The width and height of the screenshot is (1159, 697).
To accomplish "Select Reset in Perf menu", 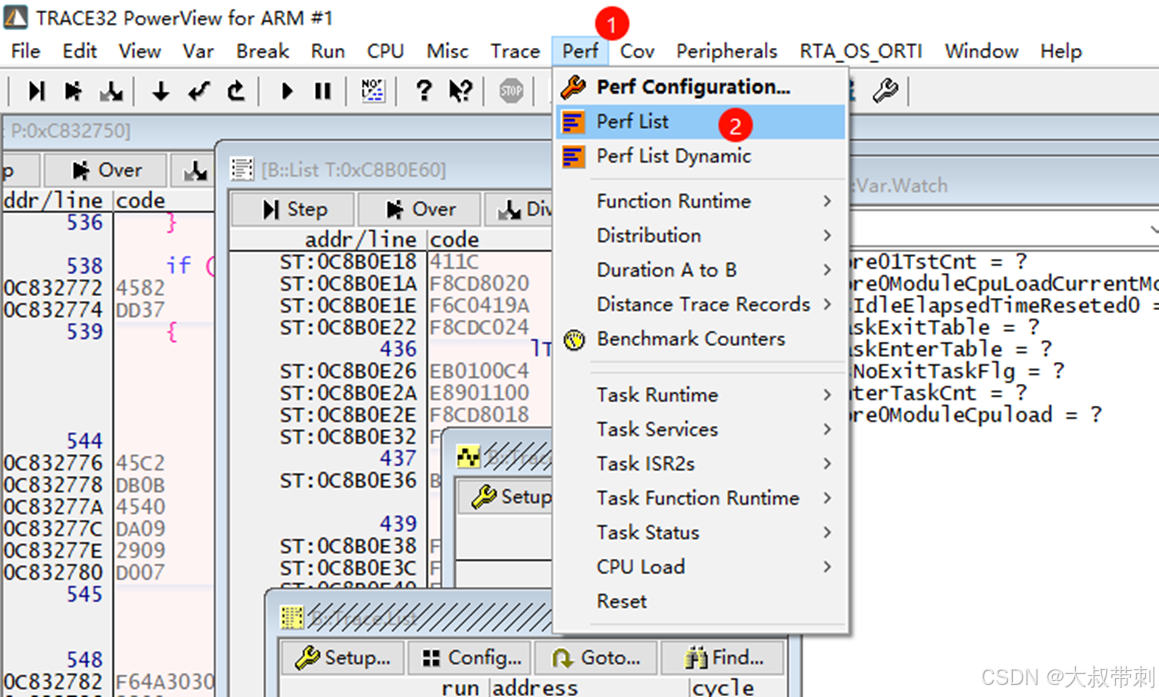I will (700, 602).
